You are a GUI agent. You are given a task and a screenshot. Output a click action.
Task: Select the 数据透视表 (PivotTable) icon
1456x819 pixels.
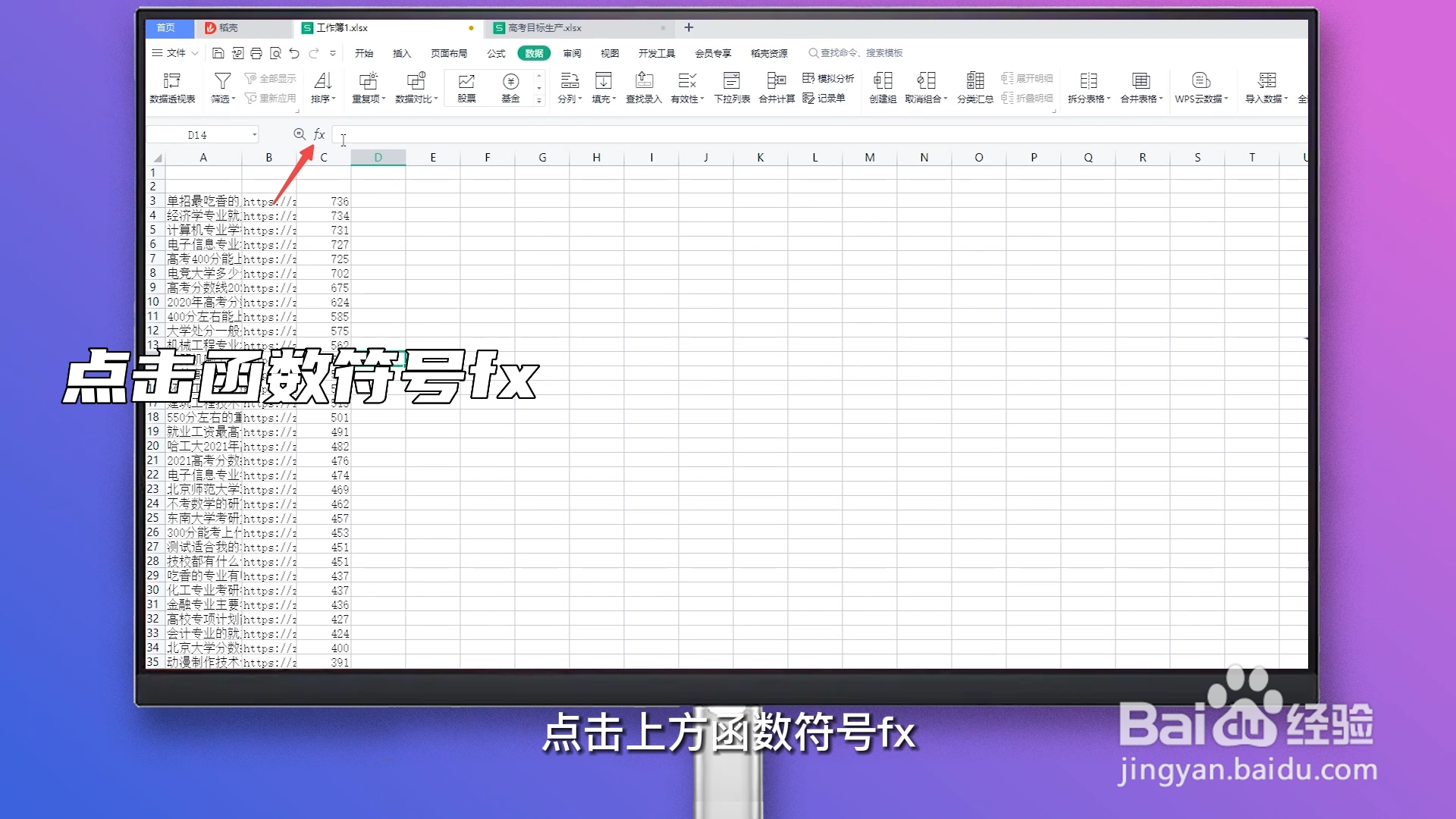tap(173, 86)
